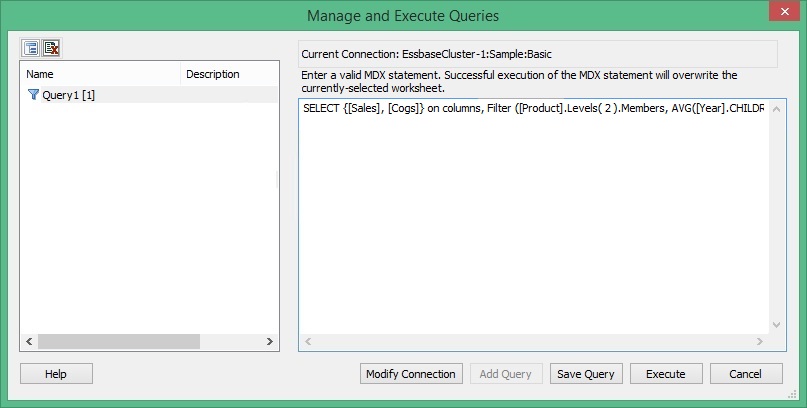Click the funnel icon beside Query1
Screen dimensions: 807x408
pos(33,94)
